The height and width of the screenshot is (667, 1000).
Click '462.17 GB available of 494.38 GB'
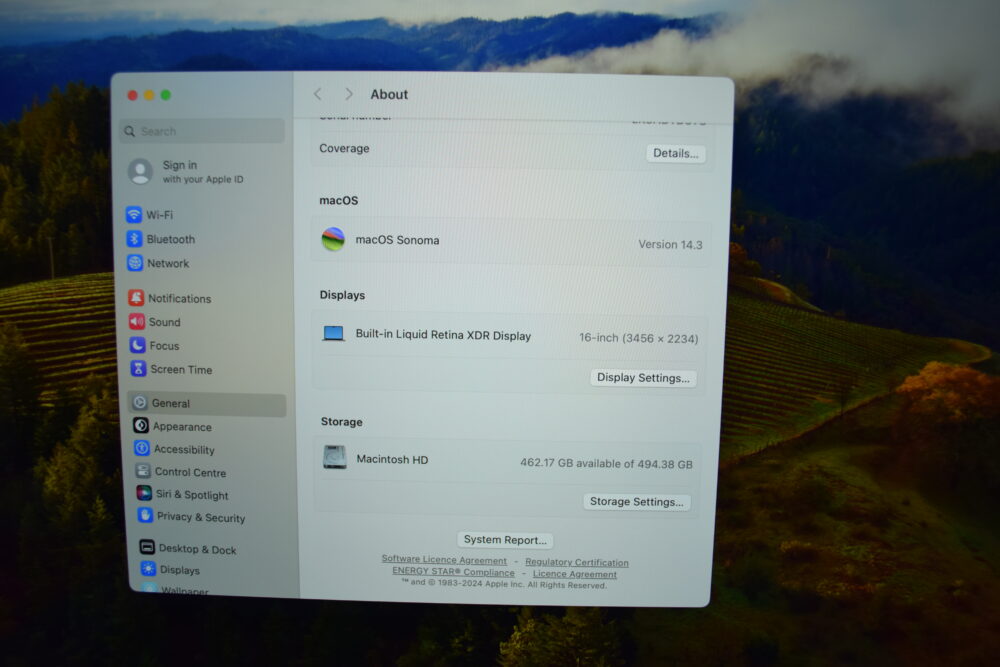pos(606,464)
